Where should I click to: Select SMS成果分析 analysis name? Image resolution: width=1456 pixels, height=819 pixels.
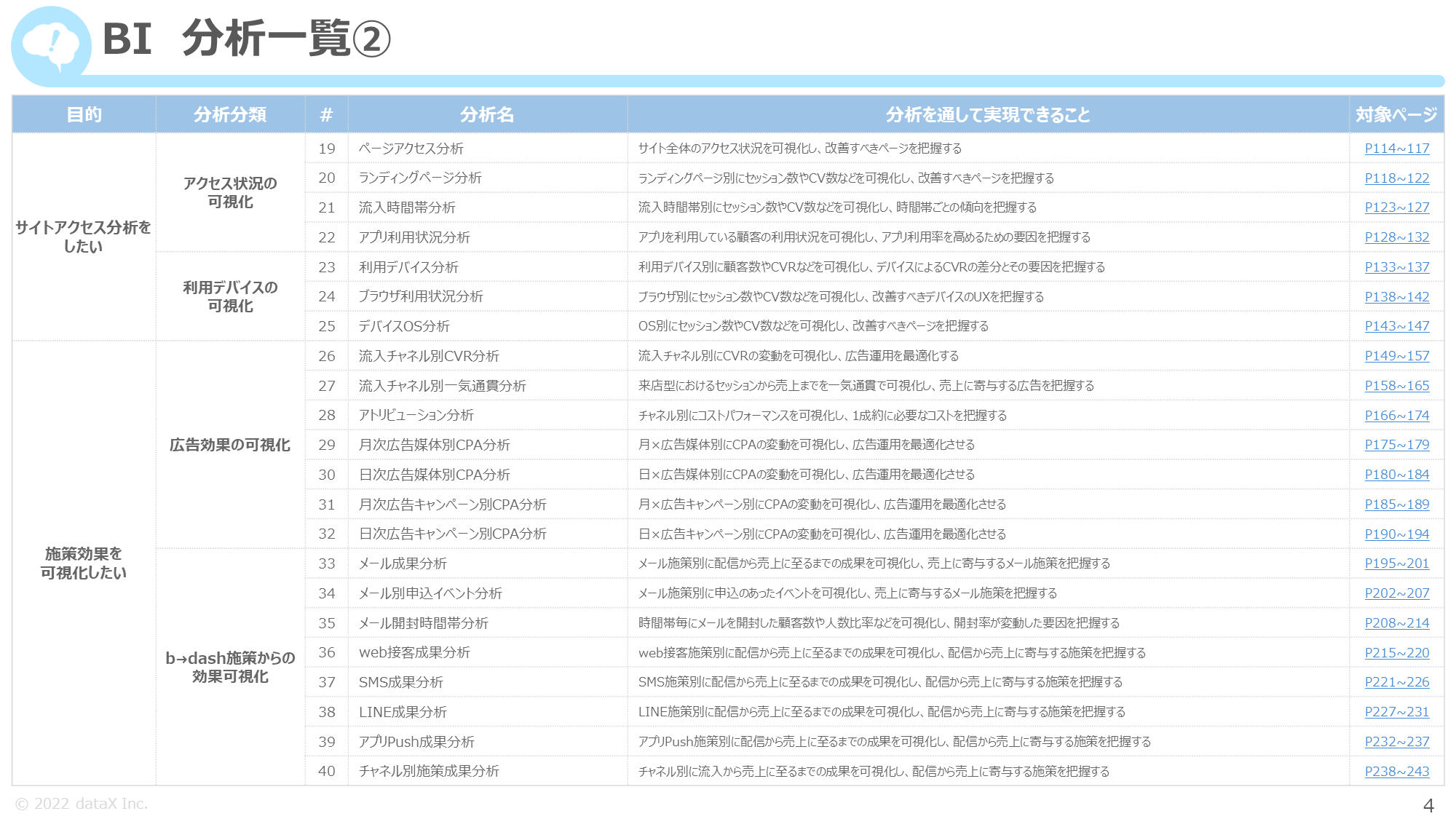click(x=400, y=682)
